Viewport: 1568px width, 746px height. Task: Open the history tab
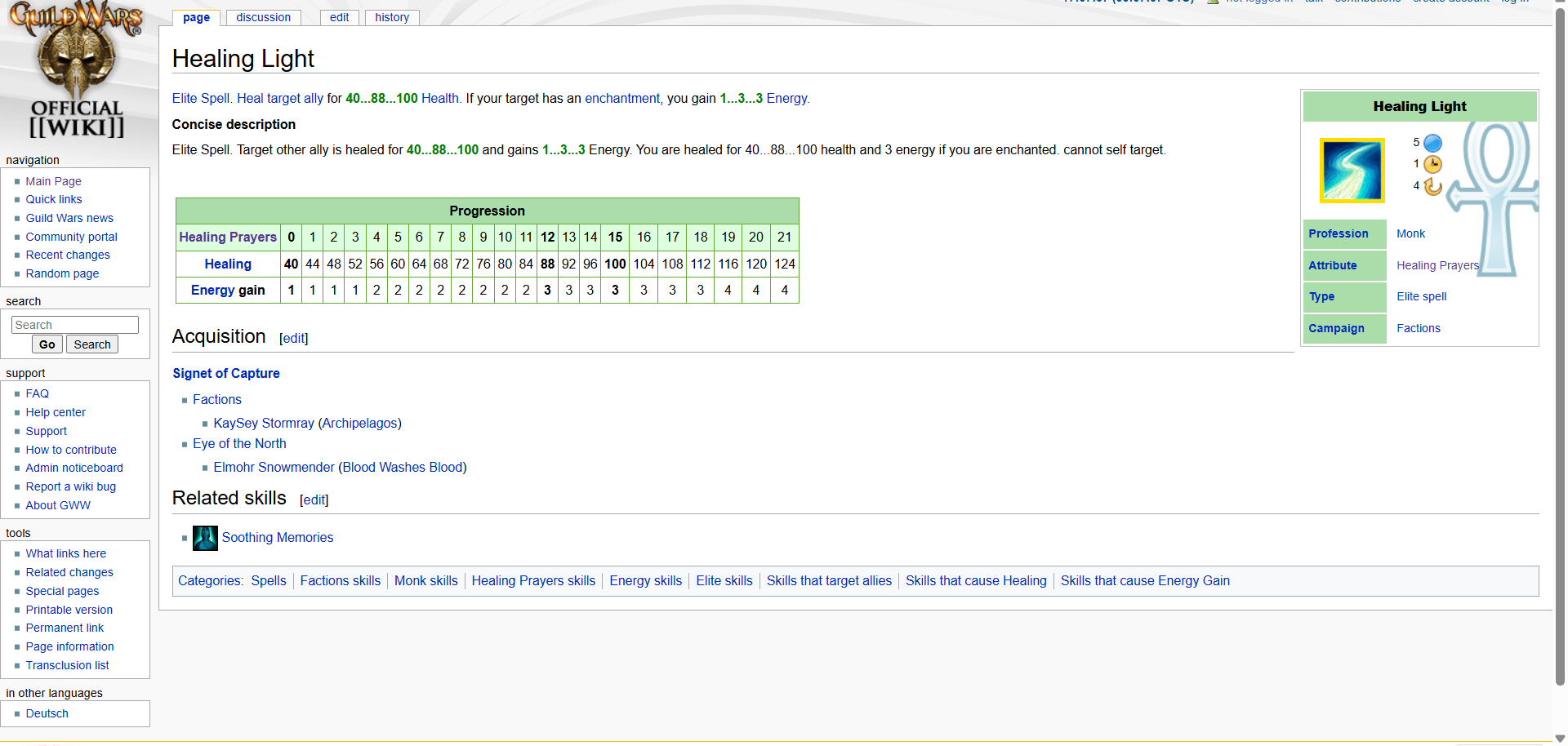coord(392,17)
